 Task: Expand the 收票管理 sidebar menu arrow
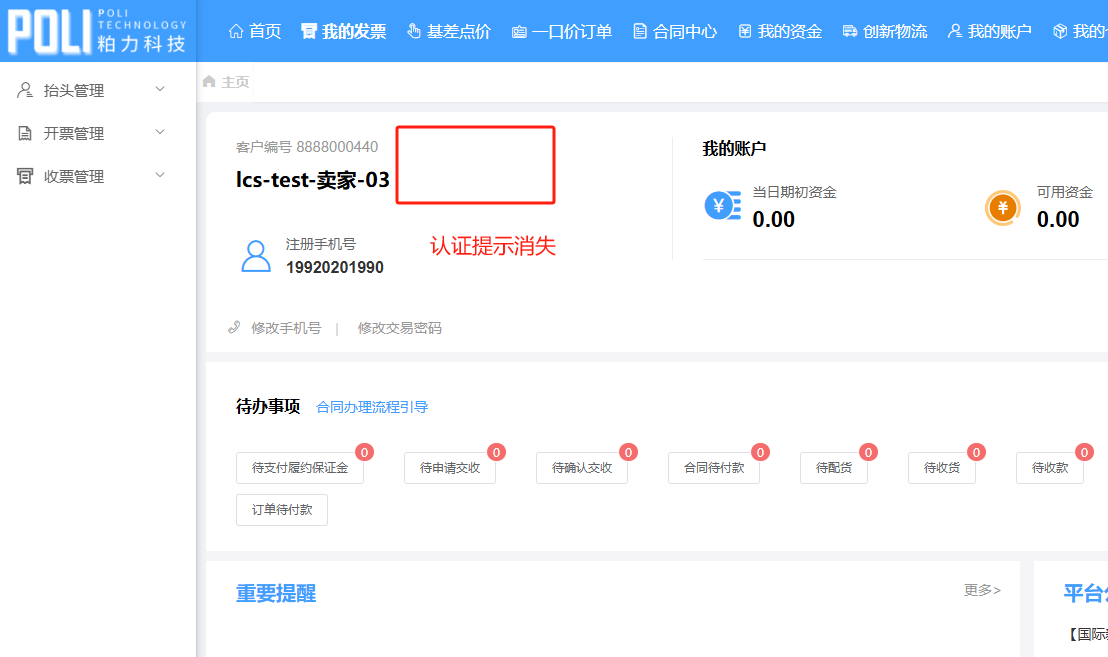coord(160,176)
